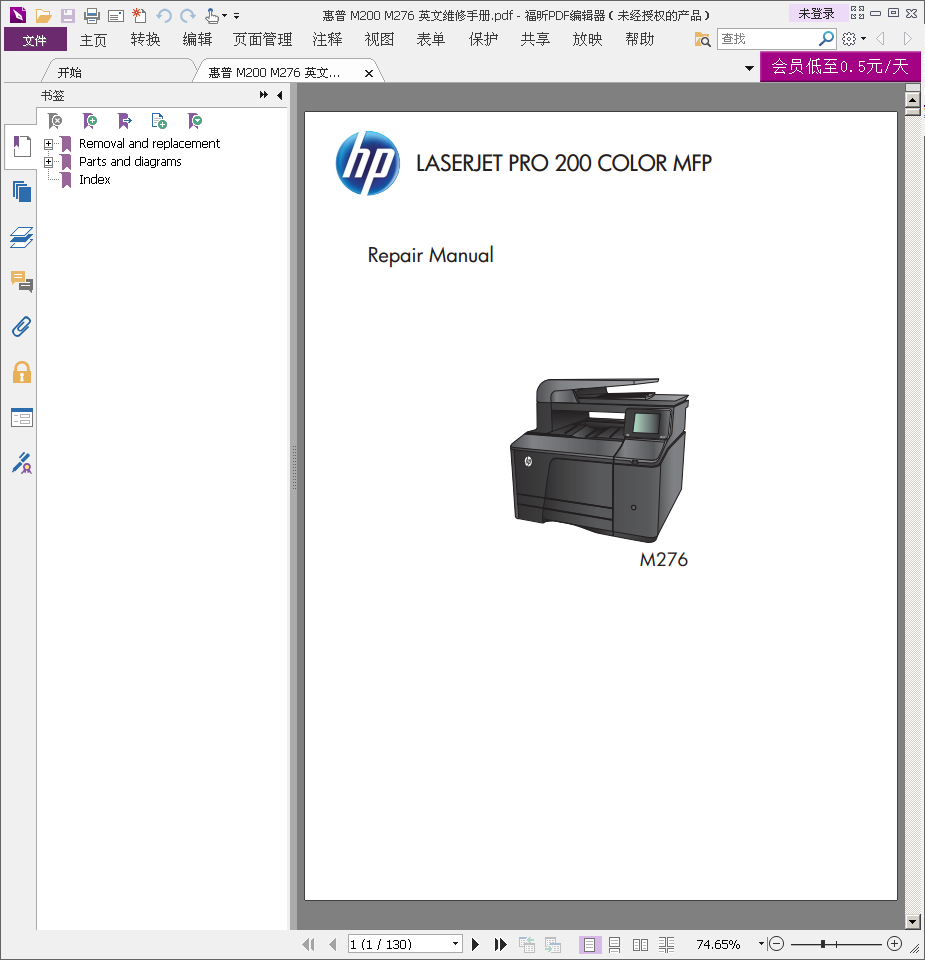Go to the previous page

(332, 945)
